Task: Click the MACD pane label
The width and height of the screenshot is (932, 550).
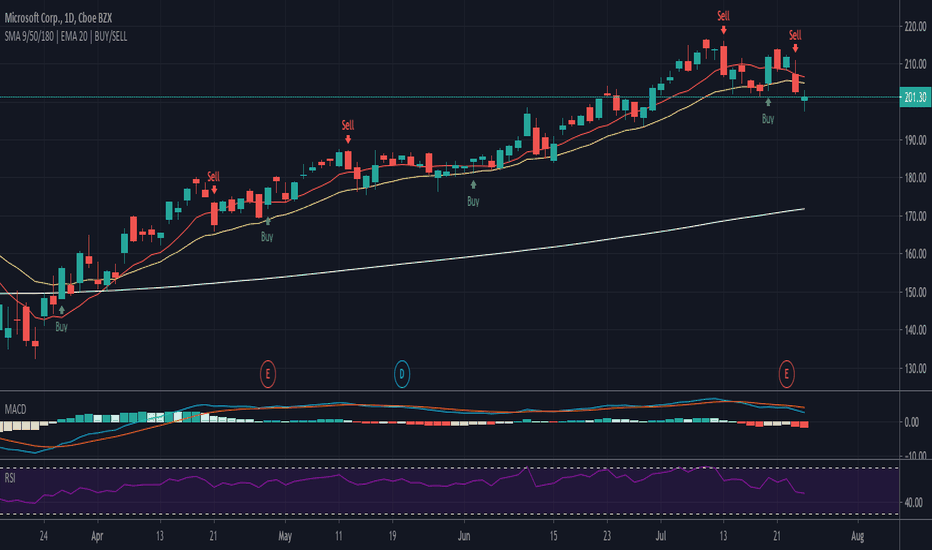Action: click(15, 409)
